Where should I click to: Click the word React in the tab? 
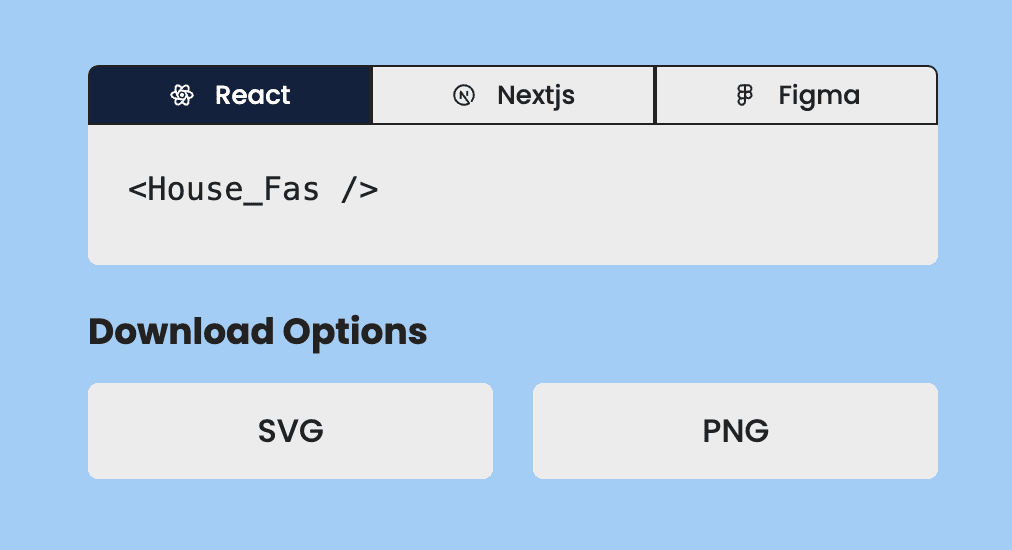[x=252, y=96]
